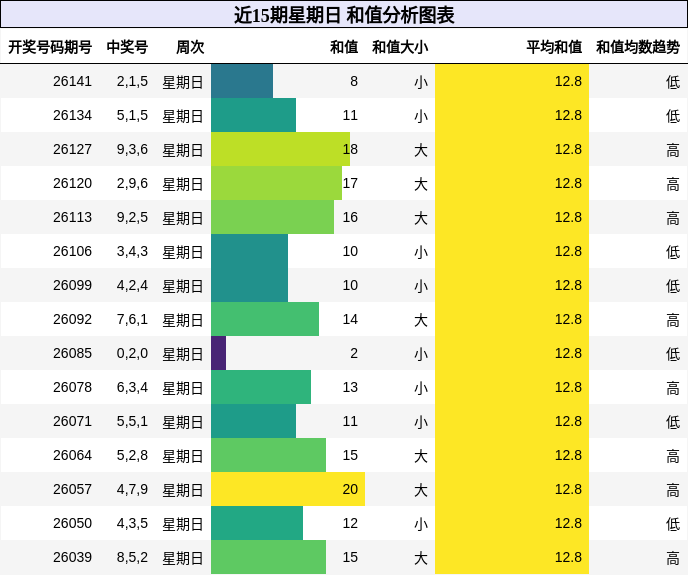Click the sum value 17 in row 26120
Screen dimensions: 688x575
[350, 183]
